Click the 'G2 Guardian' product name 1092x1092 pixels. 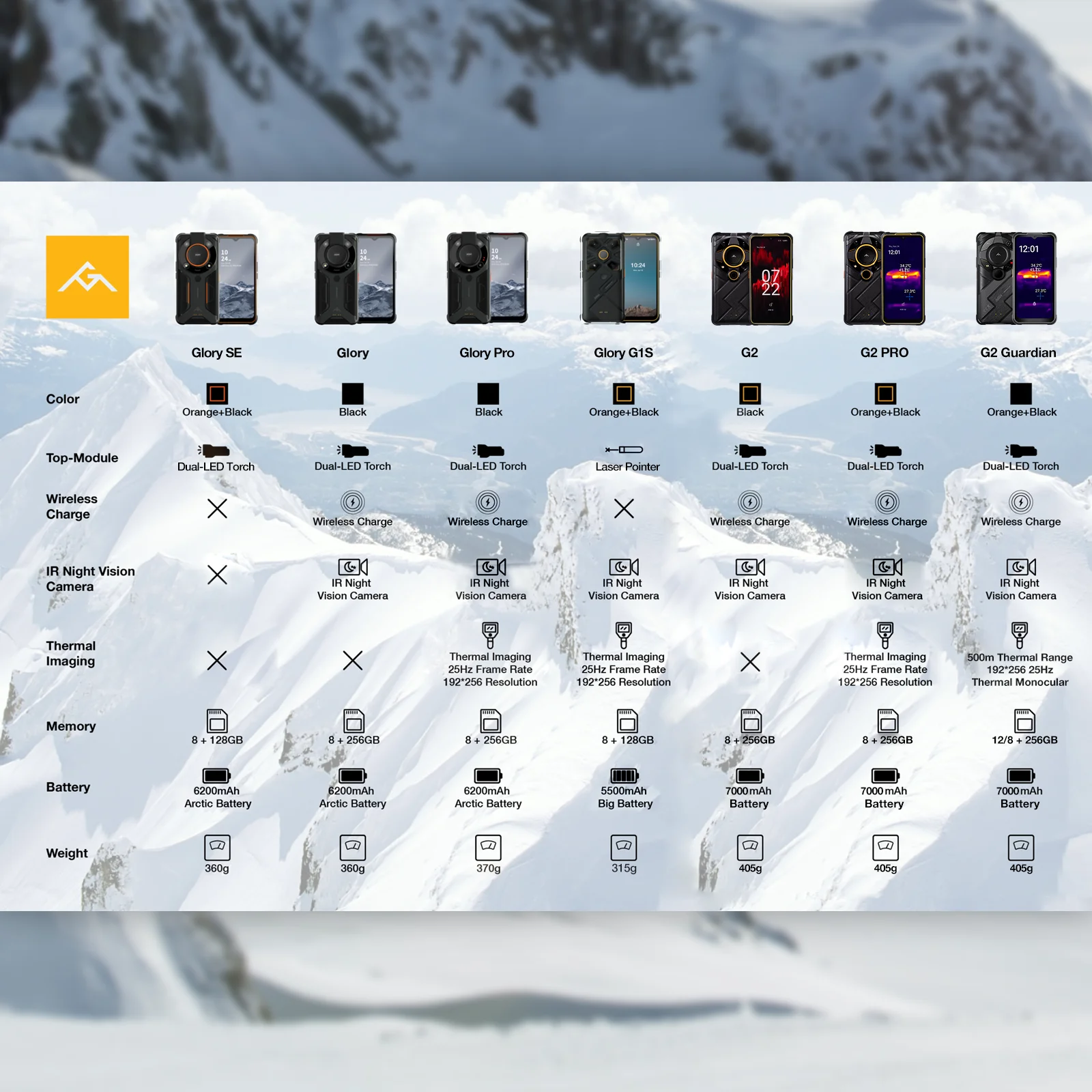tap(1018, 353)
